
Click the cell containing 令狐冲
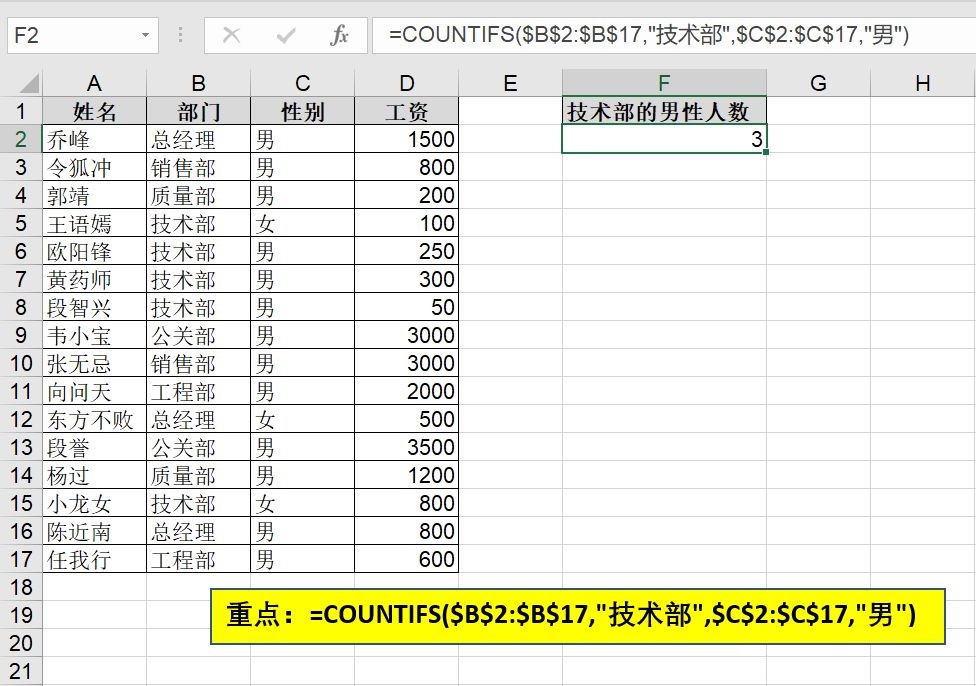[x=94, y=167]
